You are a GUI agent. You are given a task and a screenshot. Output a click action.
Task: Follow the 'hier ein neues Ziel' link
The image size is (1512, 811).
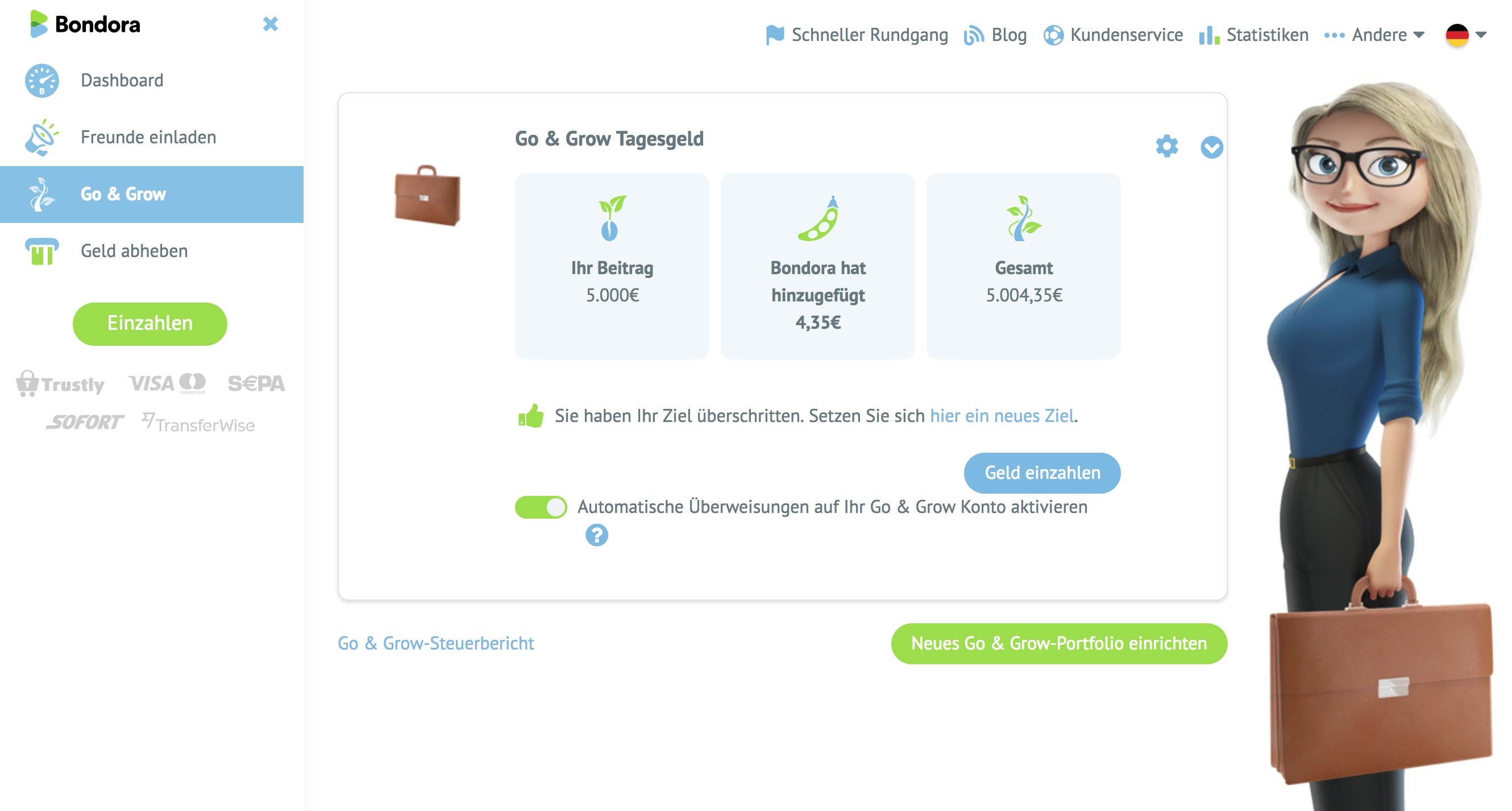pos(1002,416)
